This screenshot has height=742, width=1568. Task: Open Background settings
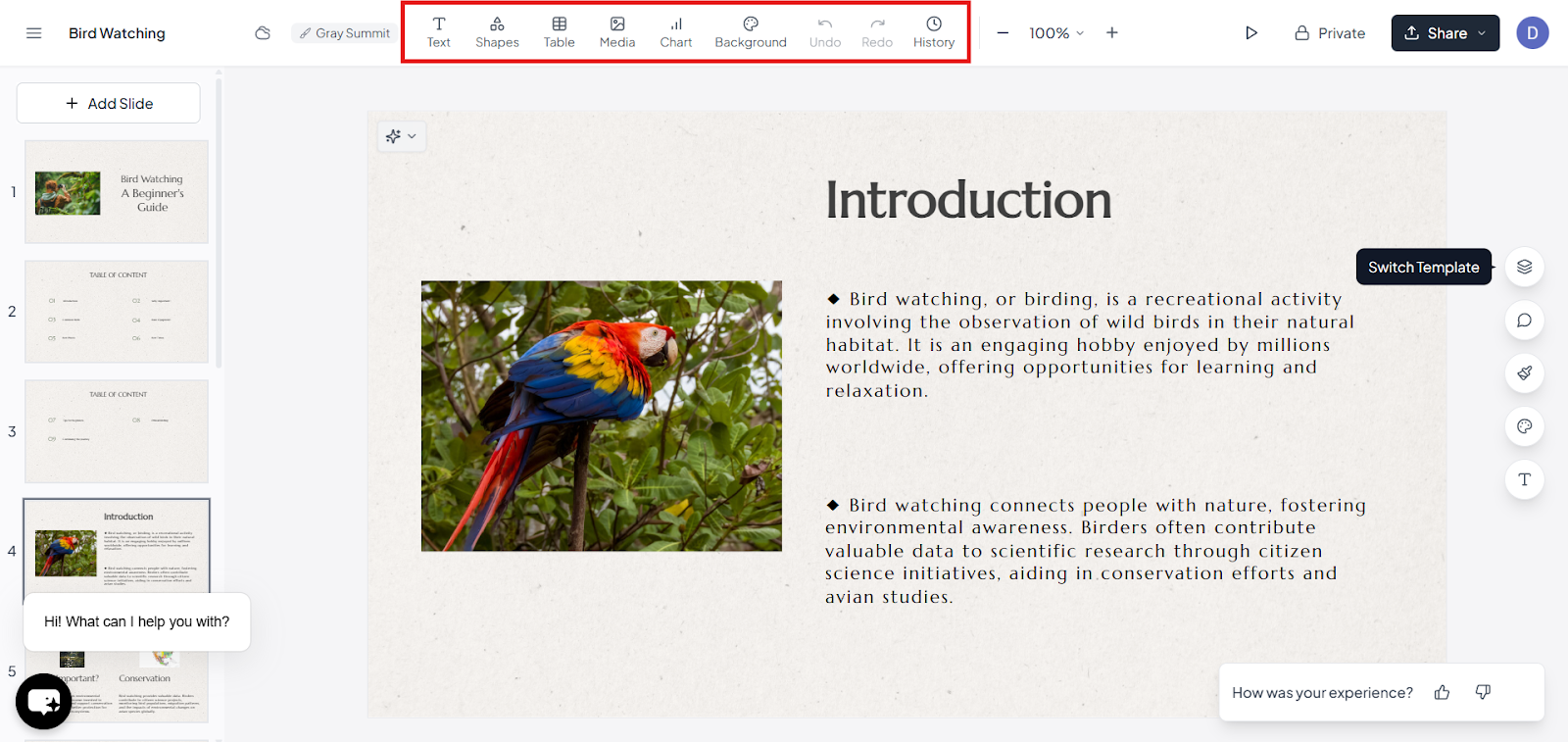click(x=751, y=32)
